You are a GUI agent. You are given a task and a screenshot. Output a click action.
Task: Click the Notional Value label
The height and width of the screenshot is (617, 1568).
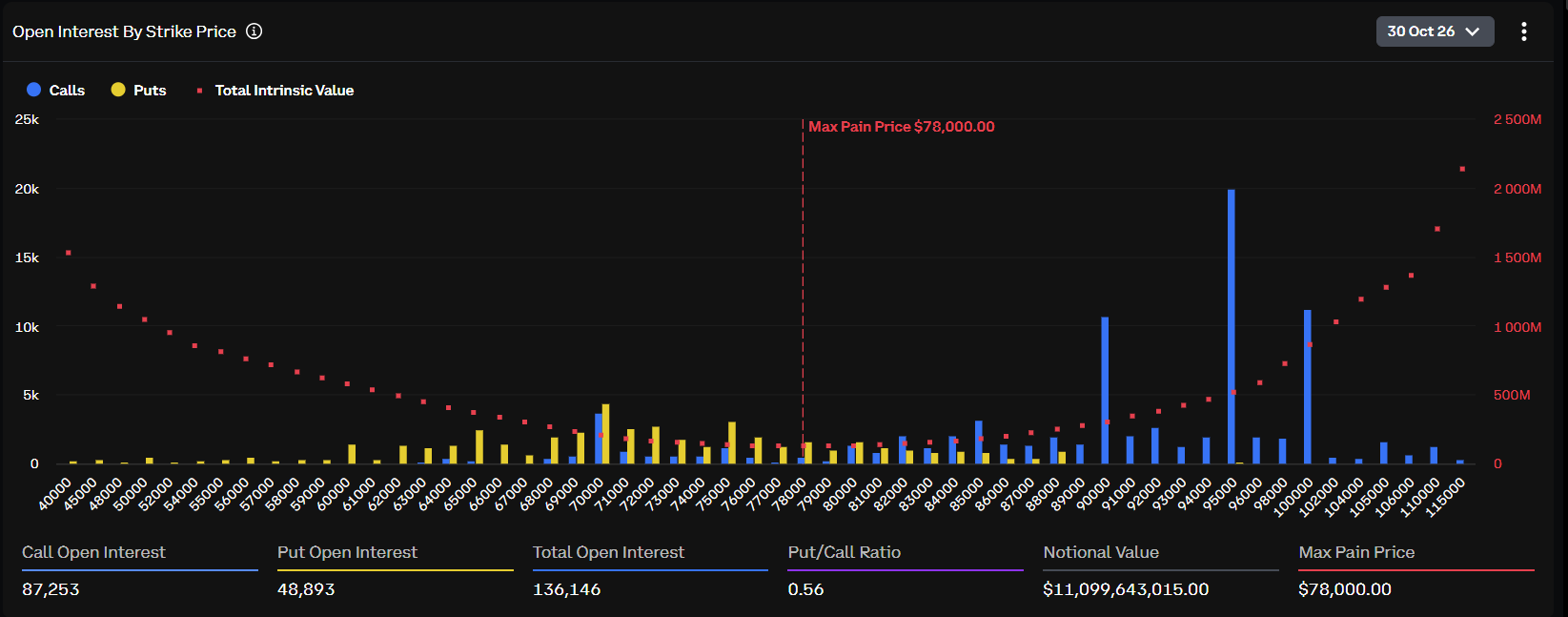click(x=1101, y=552)
